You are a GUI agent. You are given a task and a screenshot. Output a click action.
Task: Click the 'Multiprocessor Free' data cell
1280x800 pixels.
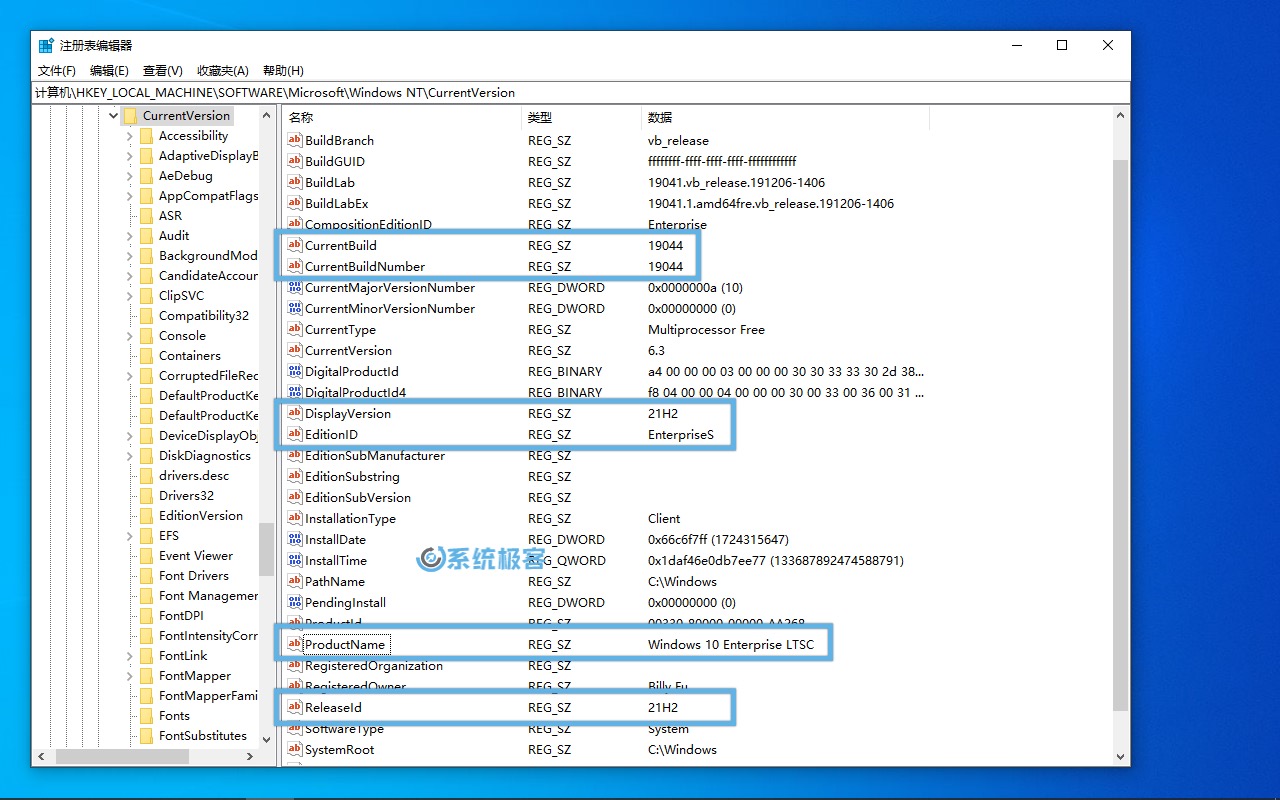(706, 330)
